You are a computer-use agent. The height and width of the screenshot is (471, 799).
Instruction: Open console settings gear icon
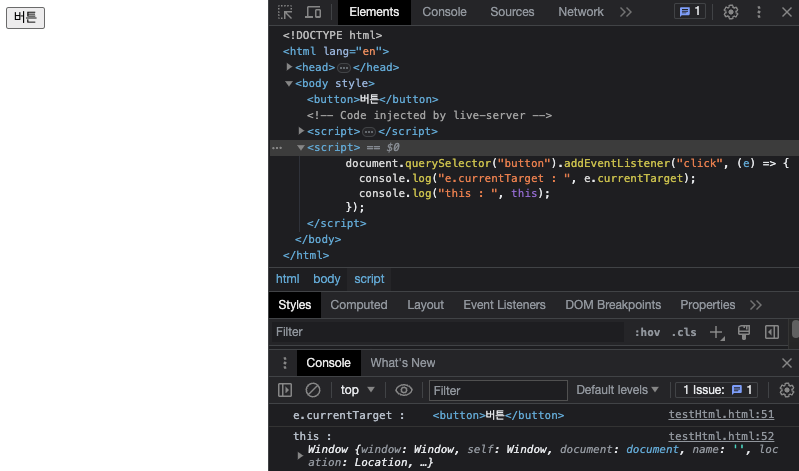tap(787, 390)
